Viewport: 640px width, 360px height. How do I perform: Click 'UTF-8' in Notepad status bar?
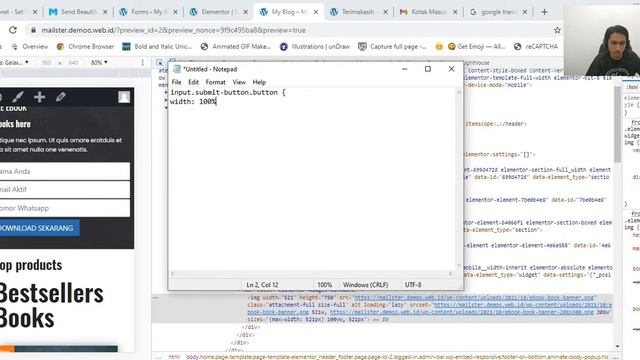(413, 284)
